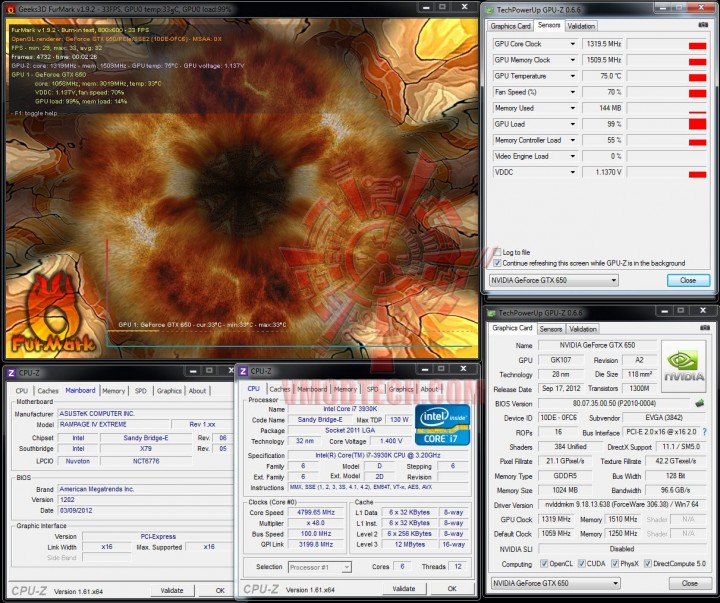This screenshot has height=603, width=720.
Task: Click the camera screenshot icon in GPU-Z Graphics Card window
Action: [x=704, y=328]
